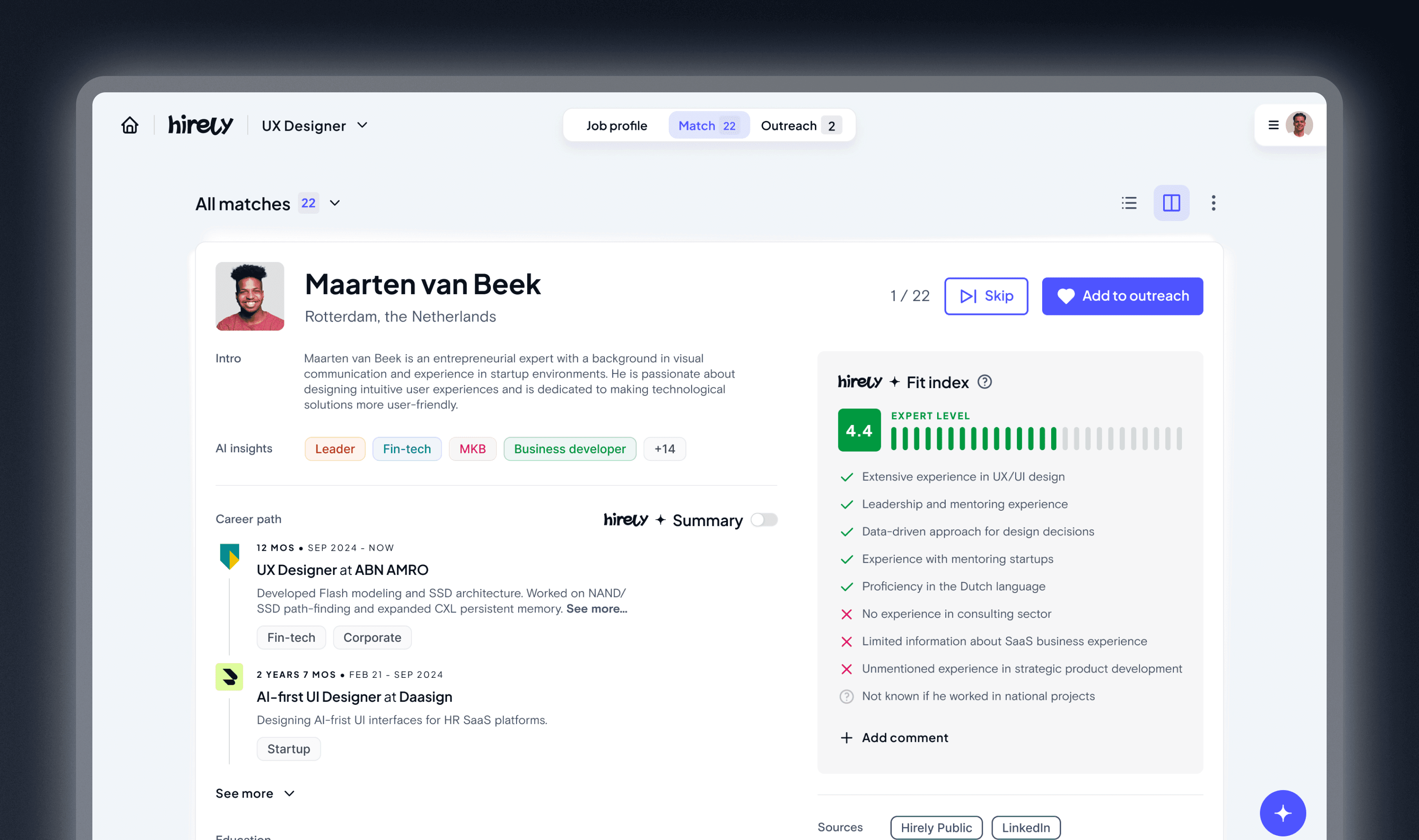
Task: Click the Fin-tech tag under ABN AMRO
Action: 291,637
